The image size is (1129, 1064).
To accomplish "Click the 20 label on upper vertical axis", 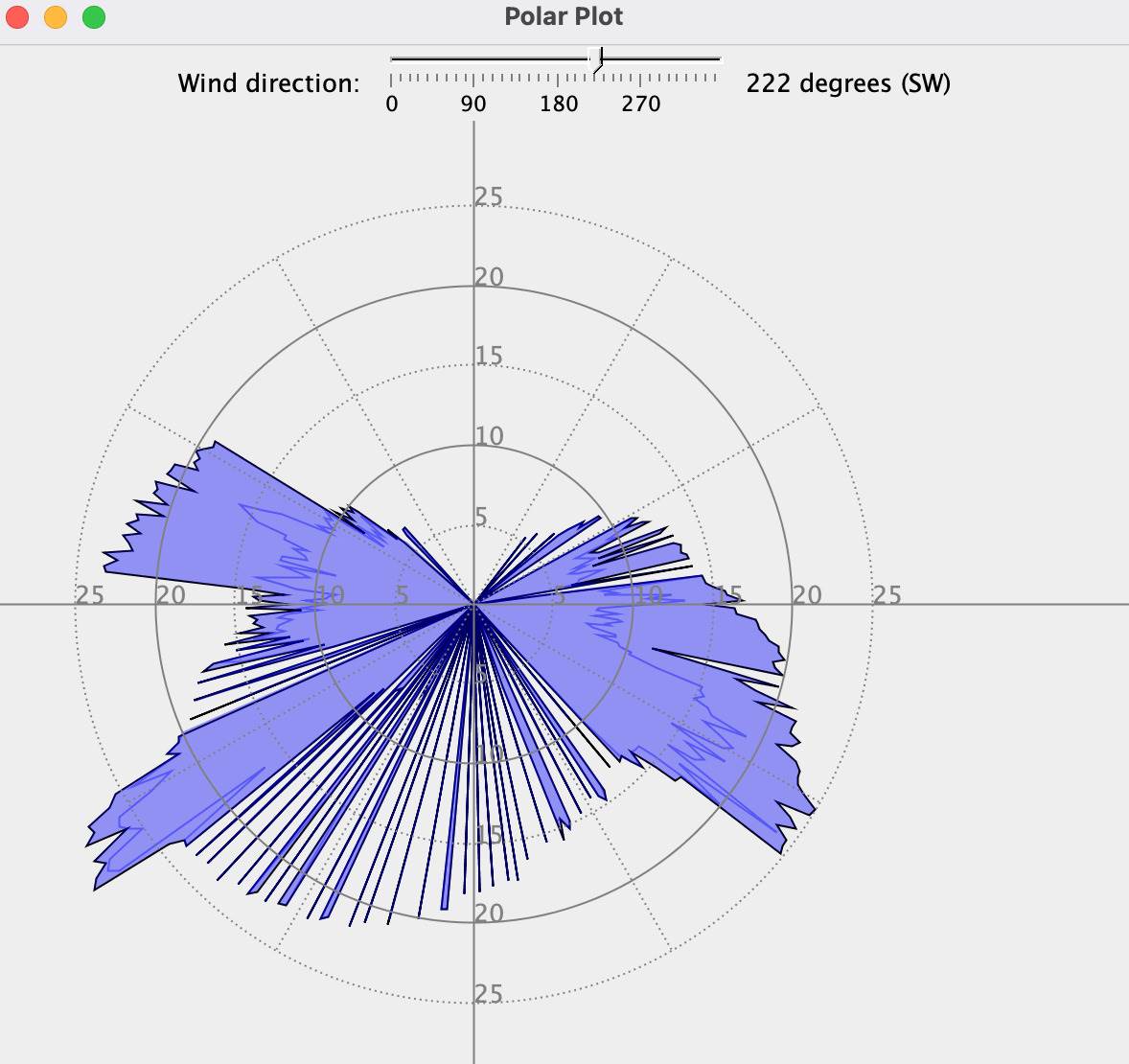I will point(489,277).
